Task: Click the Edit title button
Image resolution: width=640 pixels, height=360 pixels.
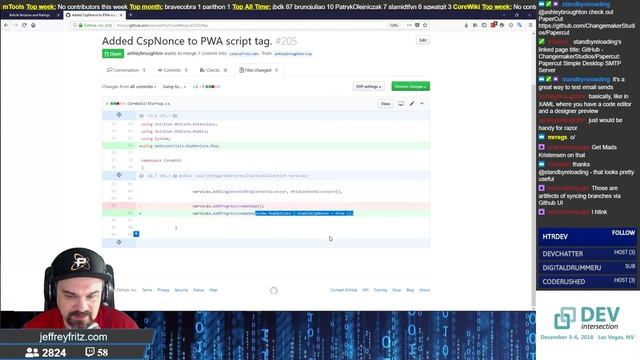Action: coord(423,40)
